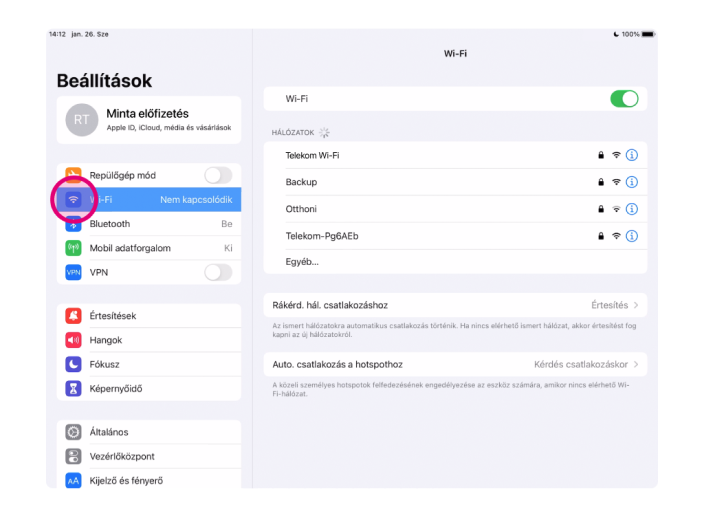Enable Repülőgép mód toggle
The width and height of the screenshot is (704, 514).
click(x=217, y=176)
